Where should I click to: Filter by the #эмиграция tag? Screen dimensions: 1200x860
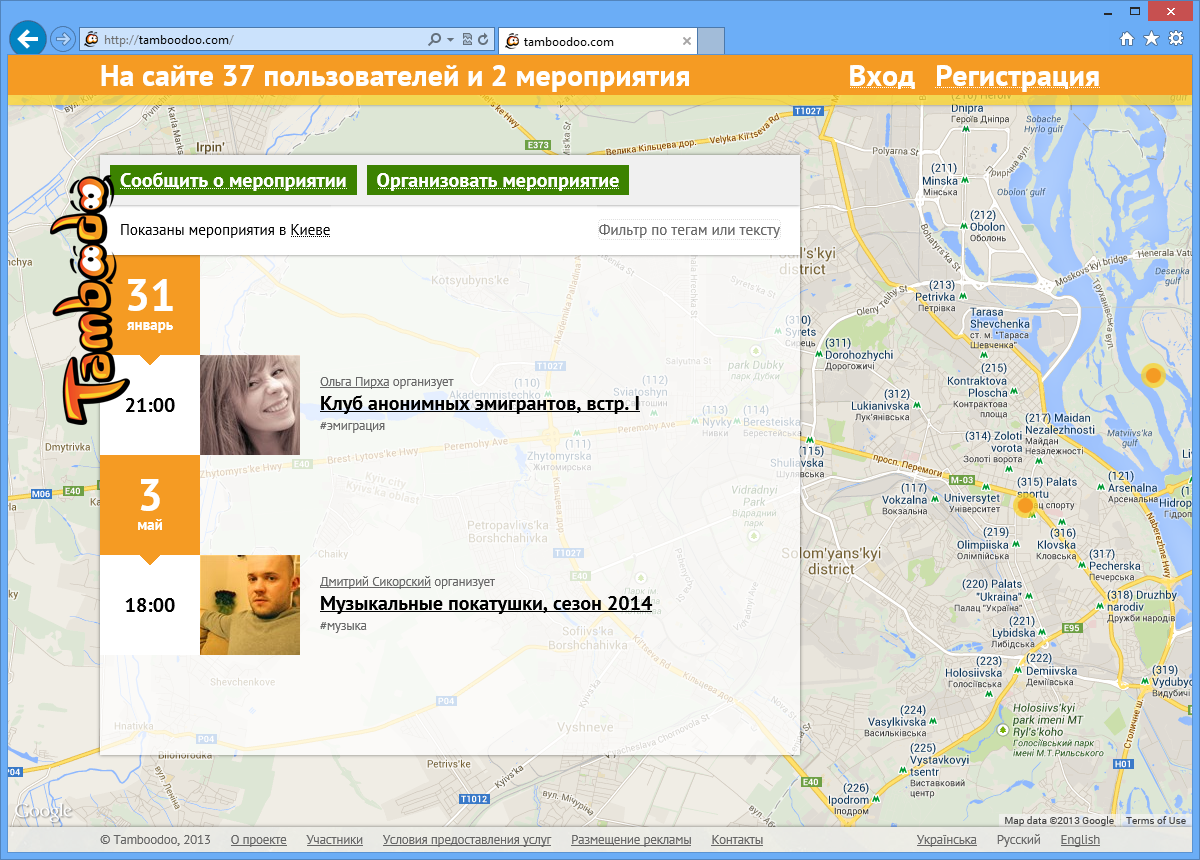point(352,426)
